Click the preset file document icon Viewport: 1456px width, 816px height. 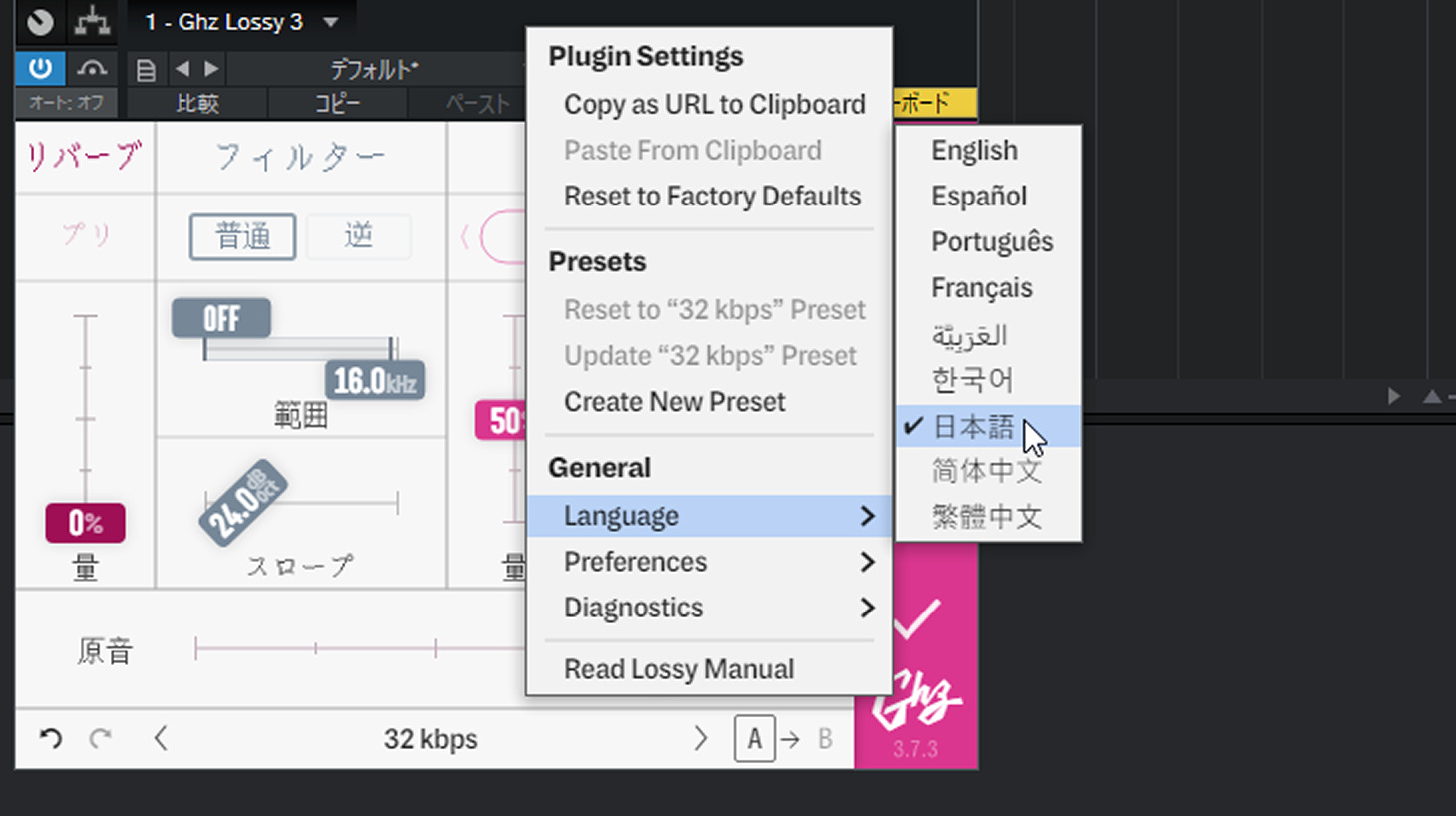(146, 70)
